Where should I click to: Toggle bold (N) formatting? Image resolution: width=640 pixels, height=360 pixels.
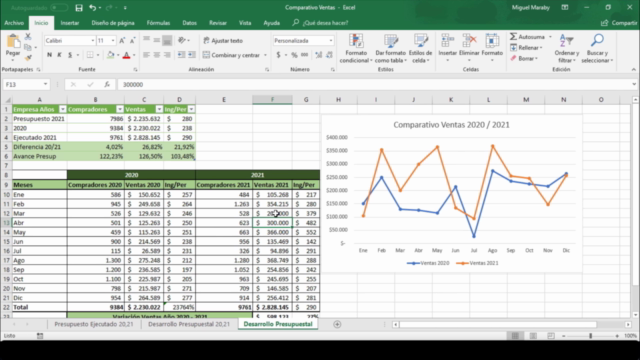coord(49,55)
